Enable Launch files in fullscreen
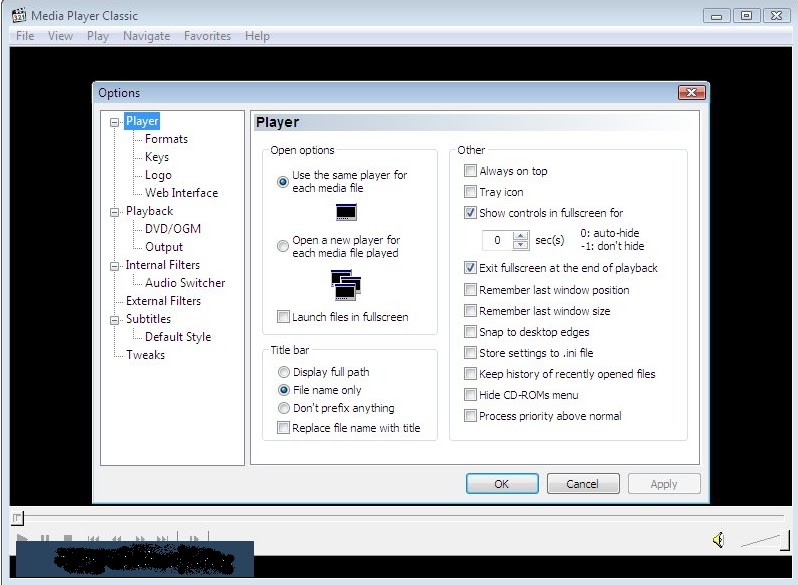Image resolution: width=798 pixels, height=585 pixels. (283, 317)
